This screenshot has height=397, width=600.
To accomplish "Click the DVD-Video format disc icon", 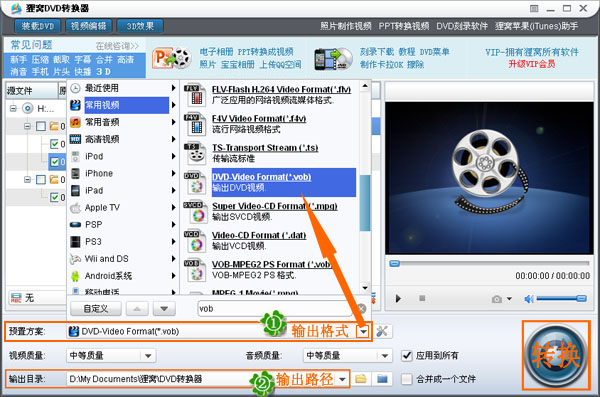I will (196, 183).
